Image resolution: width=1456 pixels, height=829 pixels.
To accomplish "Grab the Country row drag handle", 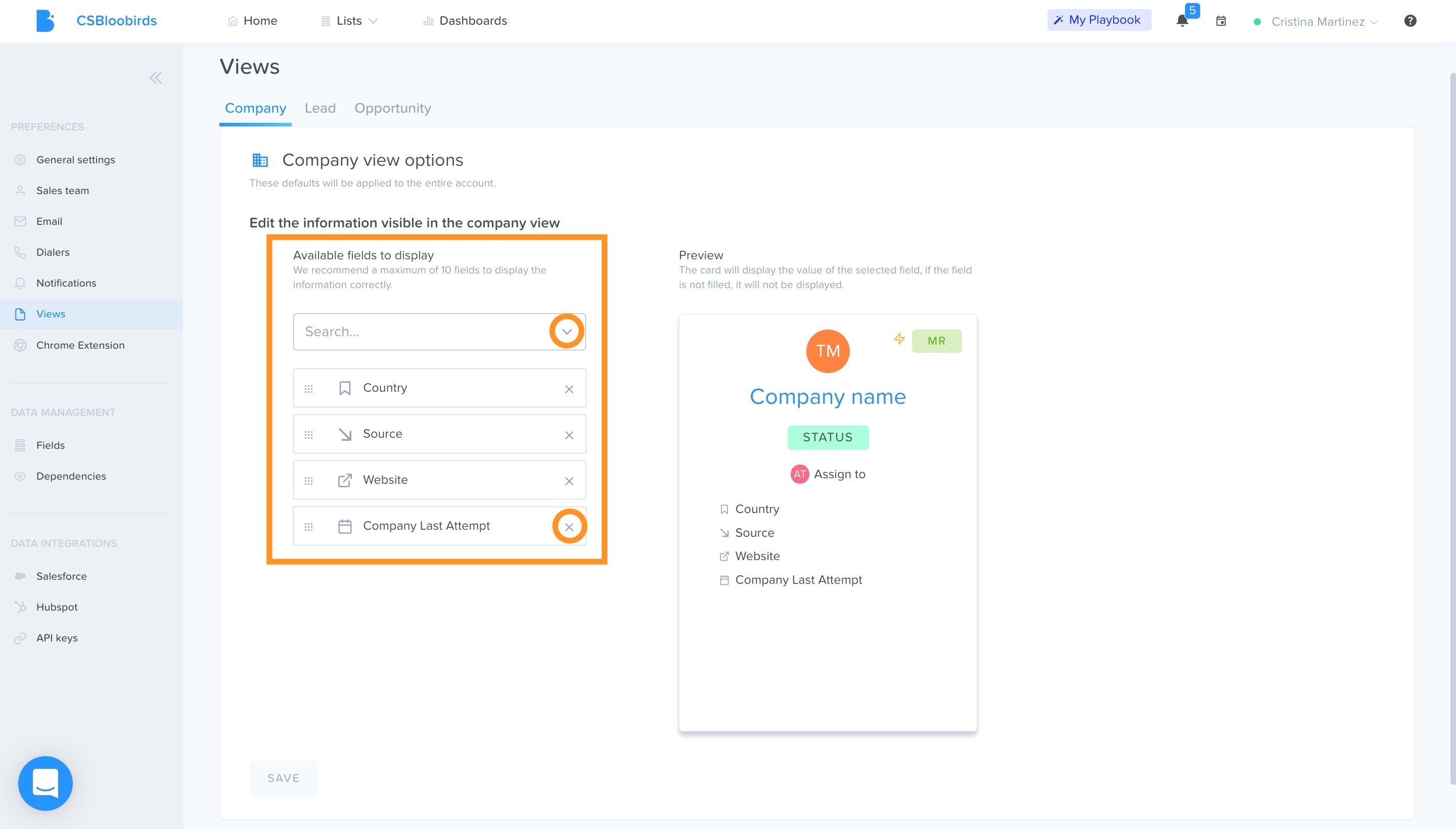I will tap(308, 389).
